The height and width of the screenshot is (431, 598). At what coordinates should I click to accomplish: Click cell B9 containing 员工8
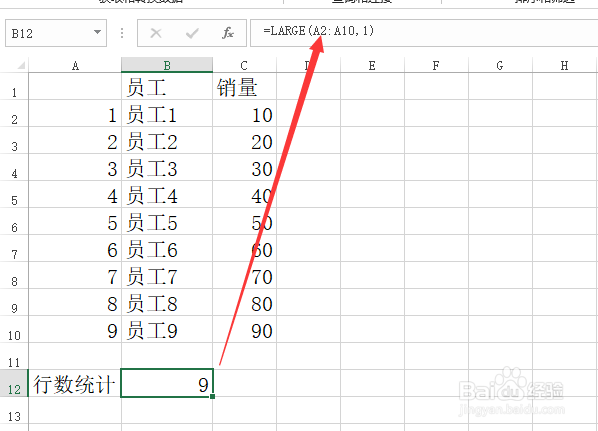[167, 302]
